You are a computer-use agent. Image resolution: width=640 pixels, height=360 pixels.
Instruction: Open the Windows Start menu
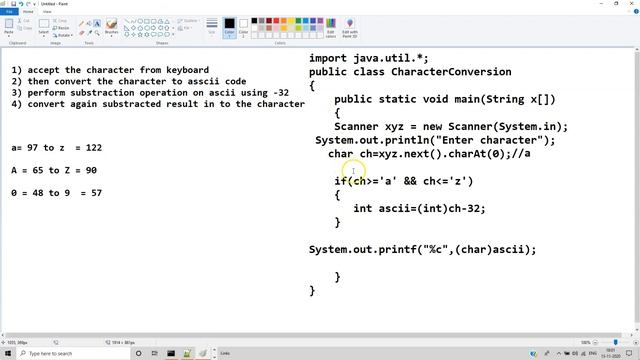click(x=8, y=353)
